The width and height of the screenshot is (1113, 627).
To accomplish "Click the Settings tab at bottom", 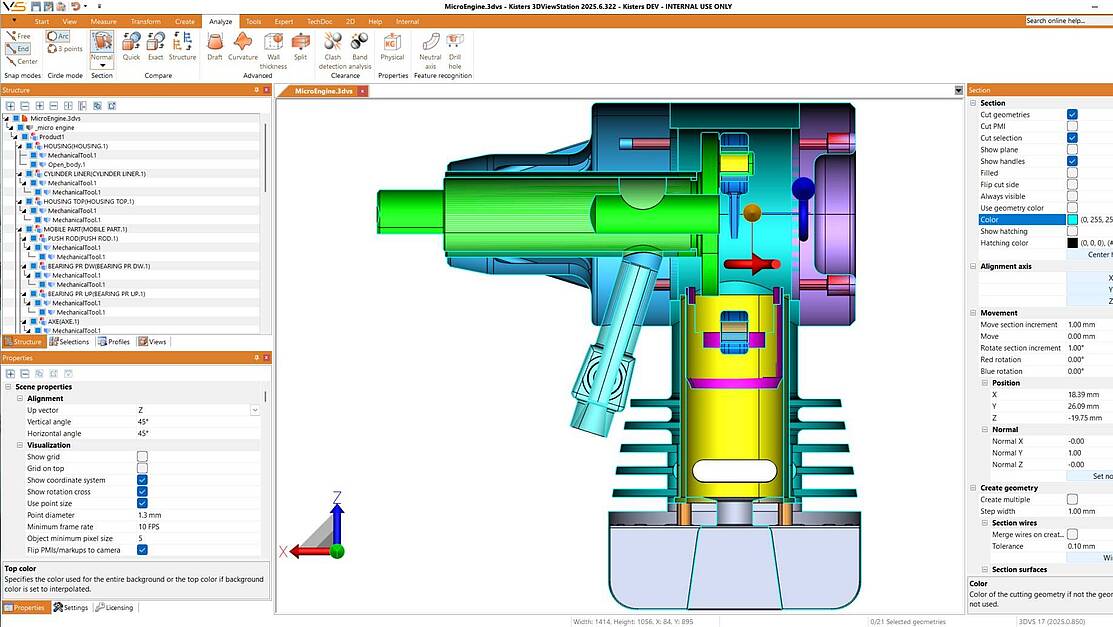I will [71, 607].
